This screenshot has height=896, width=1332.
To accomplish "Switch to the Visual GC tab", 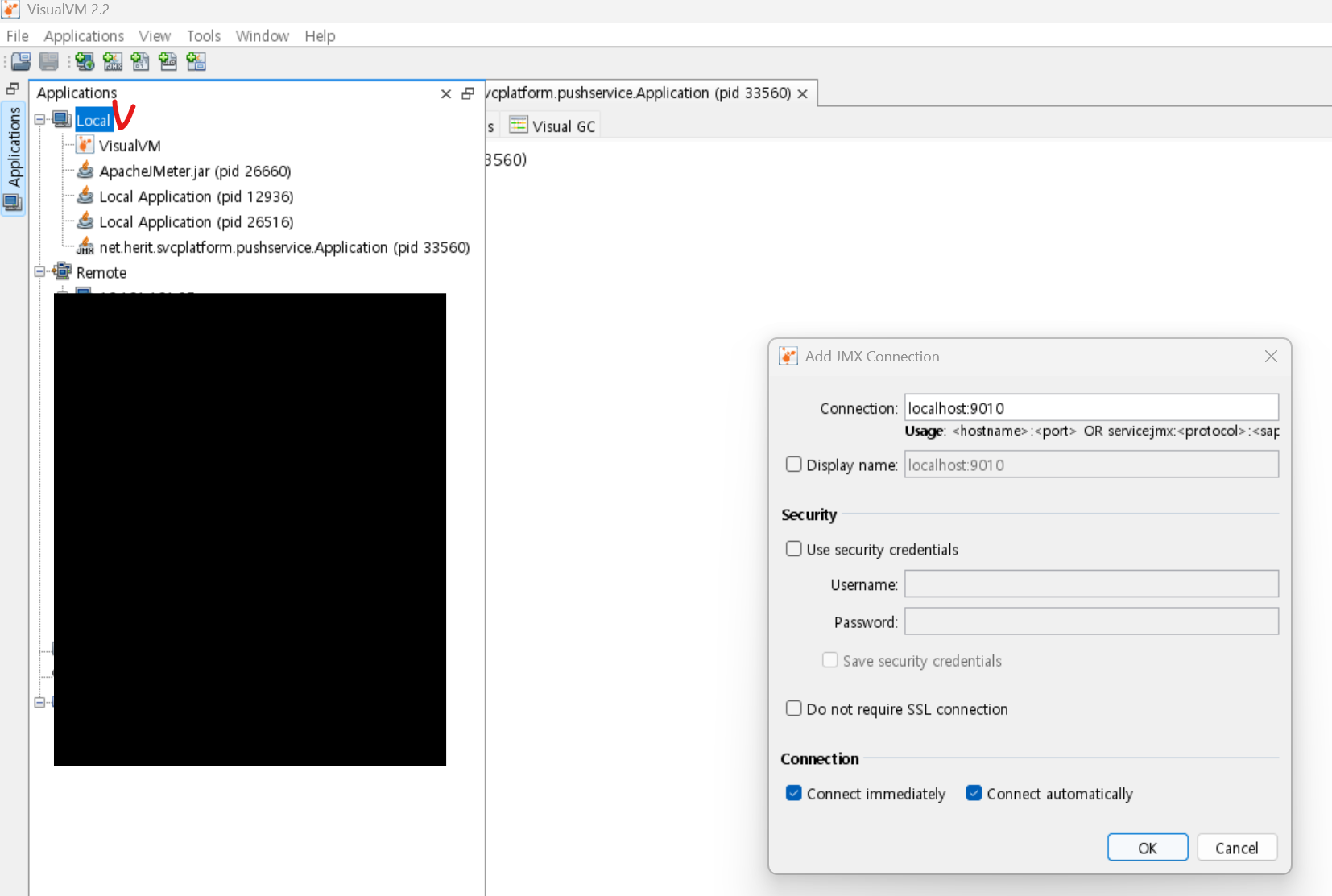I will click(552, 126).
